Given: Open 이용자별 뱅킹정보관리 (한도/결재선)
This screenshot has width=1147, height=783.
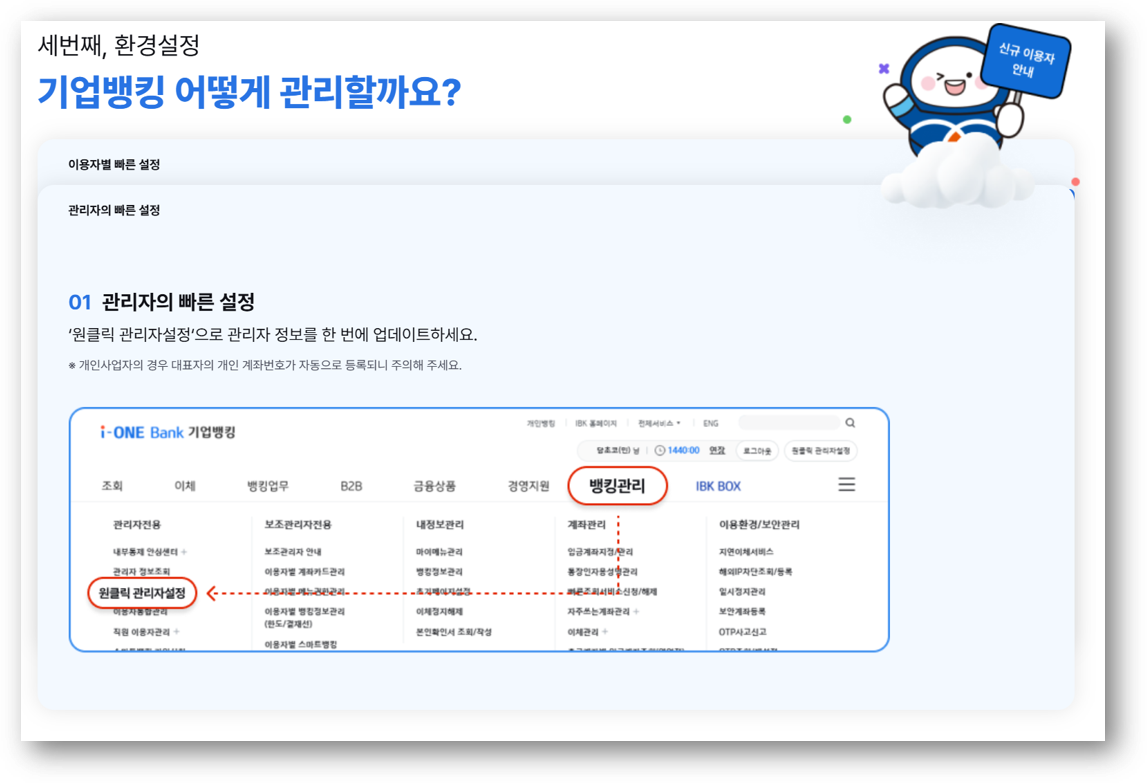Looking at the screenshot, I should [x=304, y=618].
